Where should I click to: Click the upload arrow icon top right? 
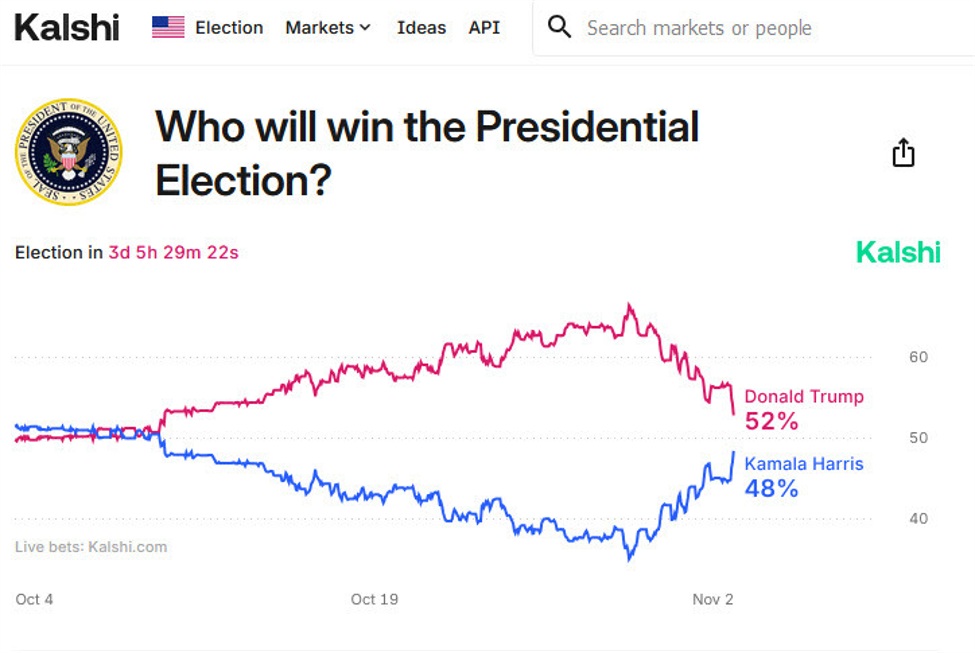pos(903,151)
